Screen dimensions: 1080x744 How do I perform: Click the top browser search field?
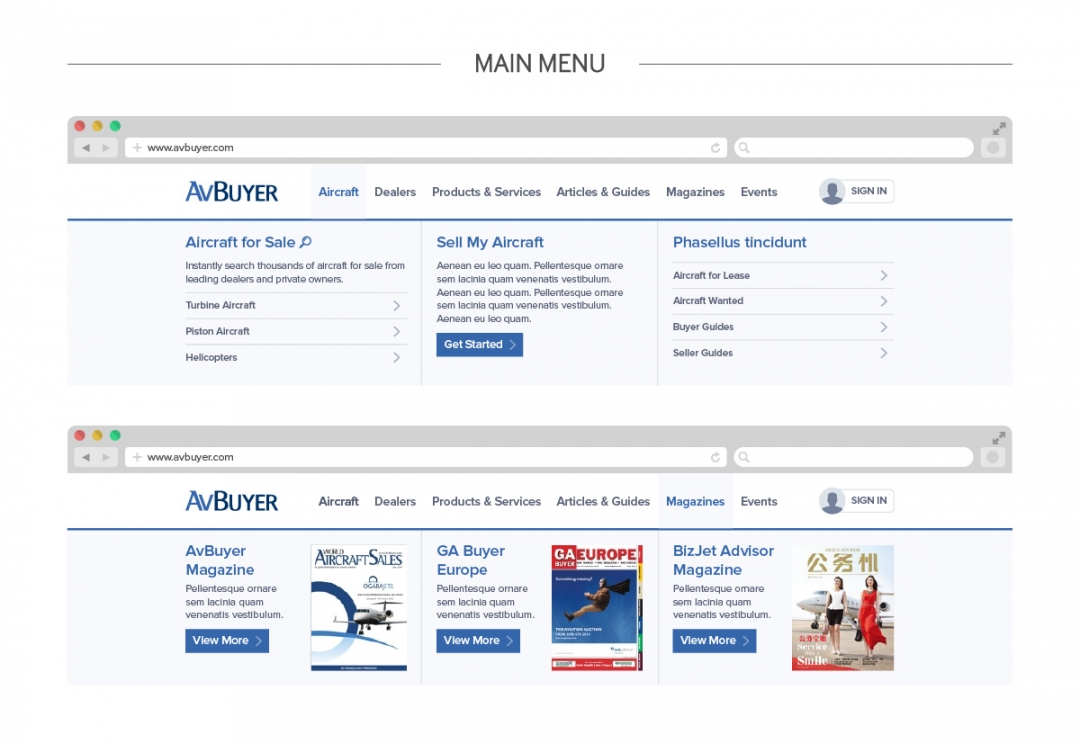854,147
